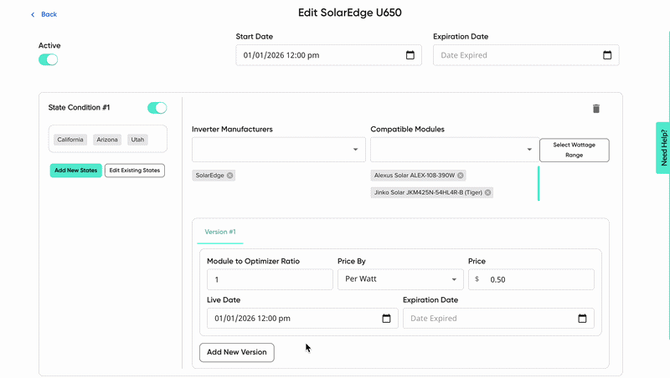Open the Price By Per Watt dropdown
This screenshot has height=378, width=670.
click(x=400, y=279)
